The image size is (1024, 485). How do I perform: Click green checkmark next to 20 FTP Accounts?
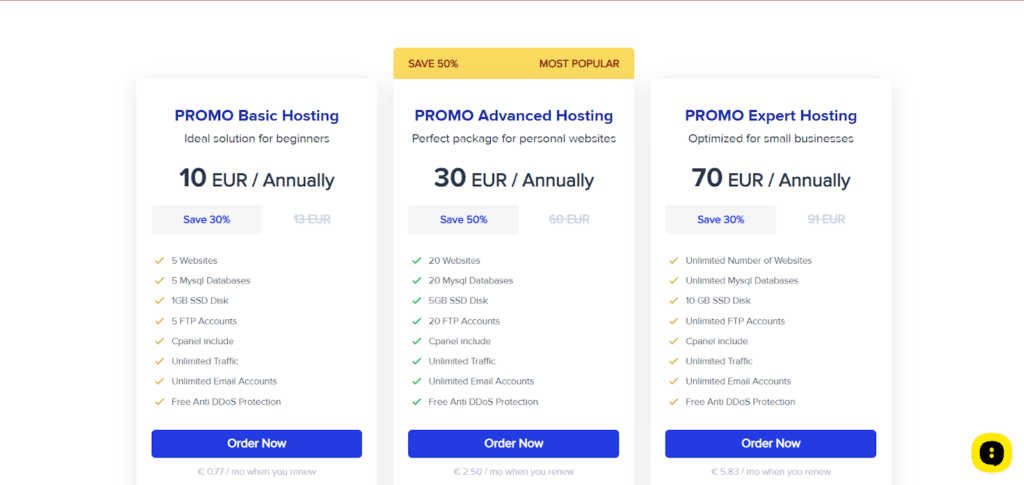click(416, 321)
